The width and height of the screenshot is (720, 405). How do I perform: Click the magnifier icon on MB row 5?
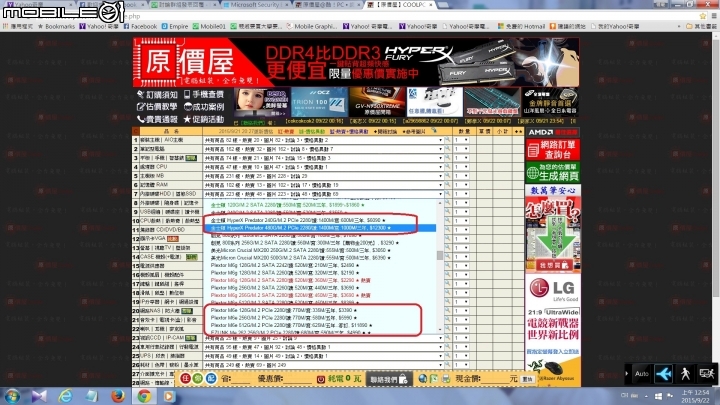(447, 176)
